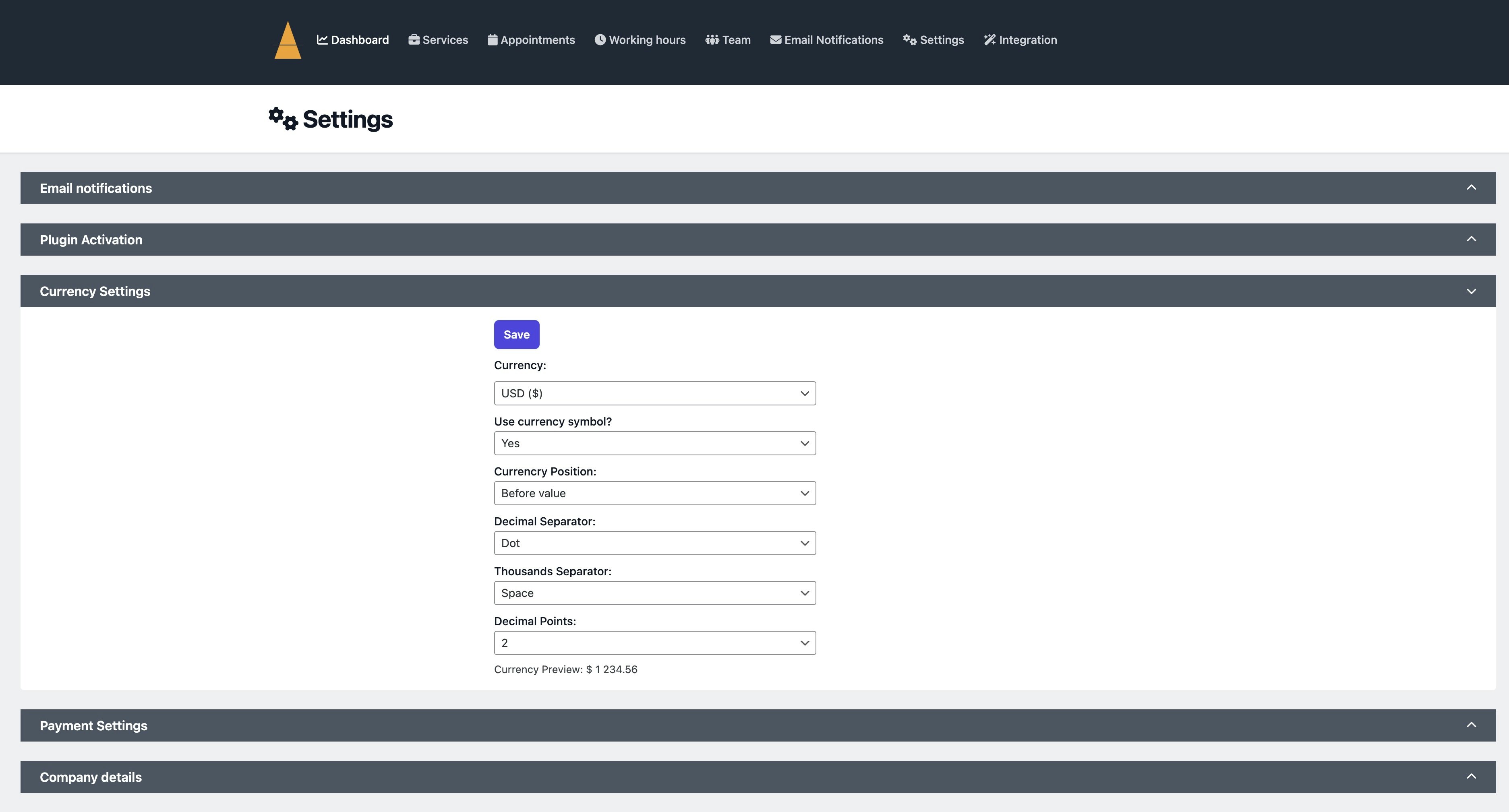The width and height of the screenshot is (1509, 812).
Task: Click the Plugin Activation accordion title
Action: point(91,240)
